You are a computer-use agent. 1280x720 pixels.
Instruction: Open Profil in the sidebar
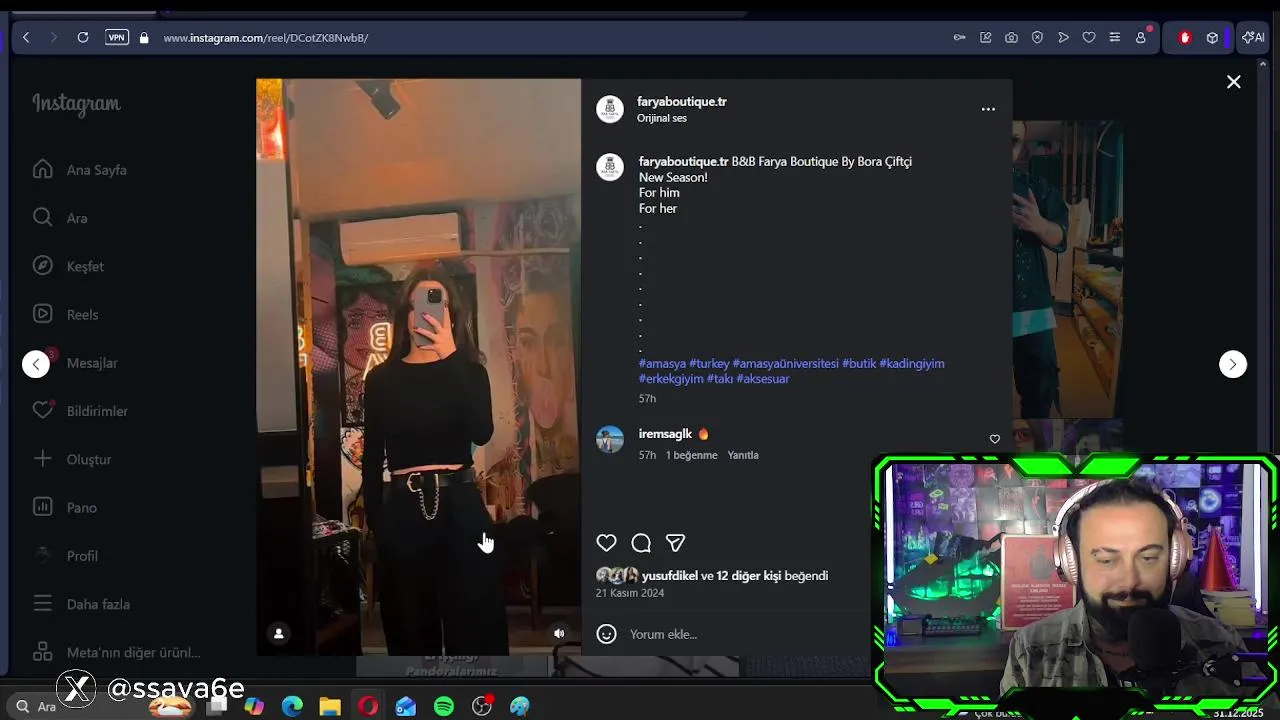(x=65, y=556)
